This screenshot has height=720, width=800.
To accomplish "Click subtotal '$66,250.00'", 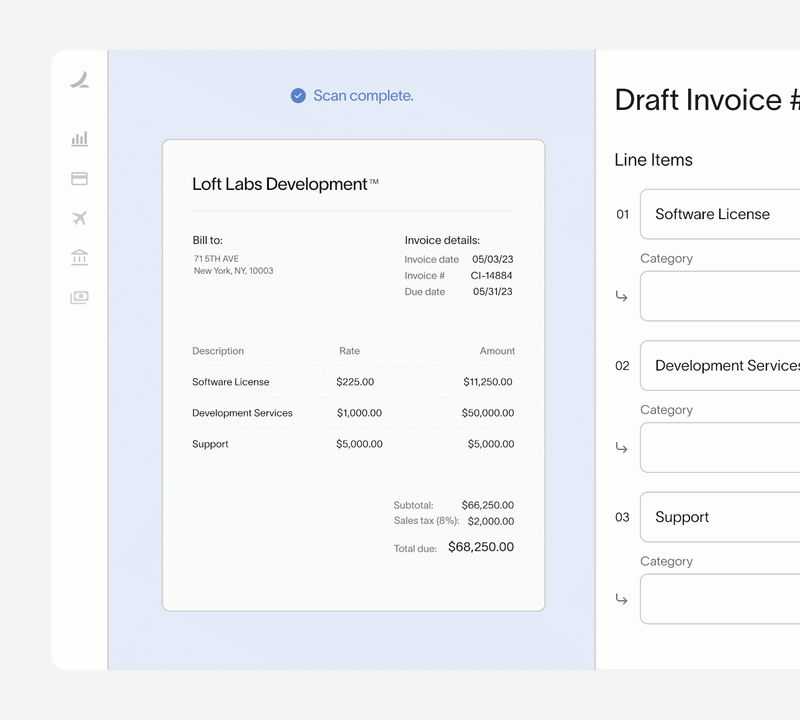I will click(488, 505).
